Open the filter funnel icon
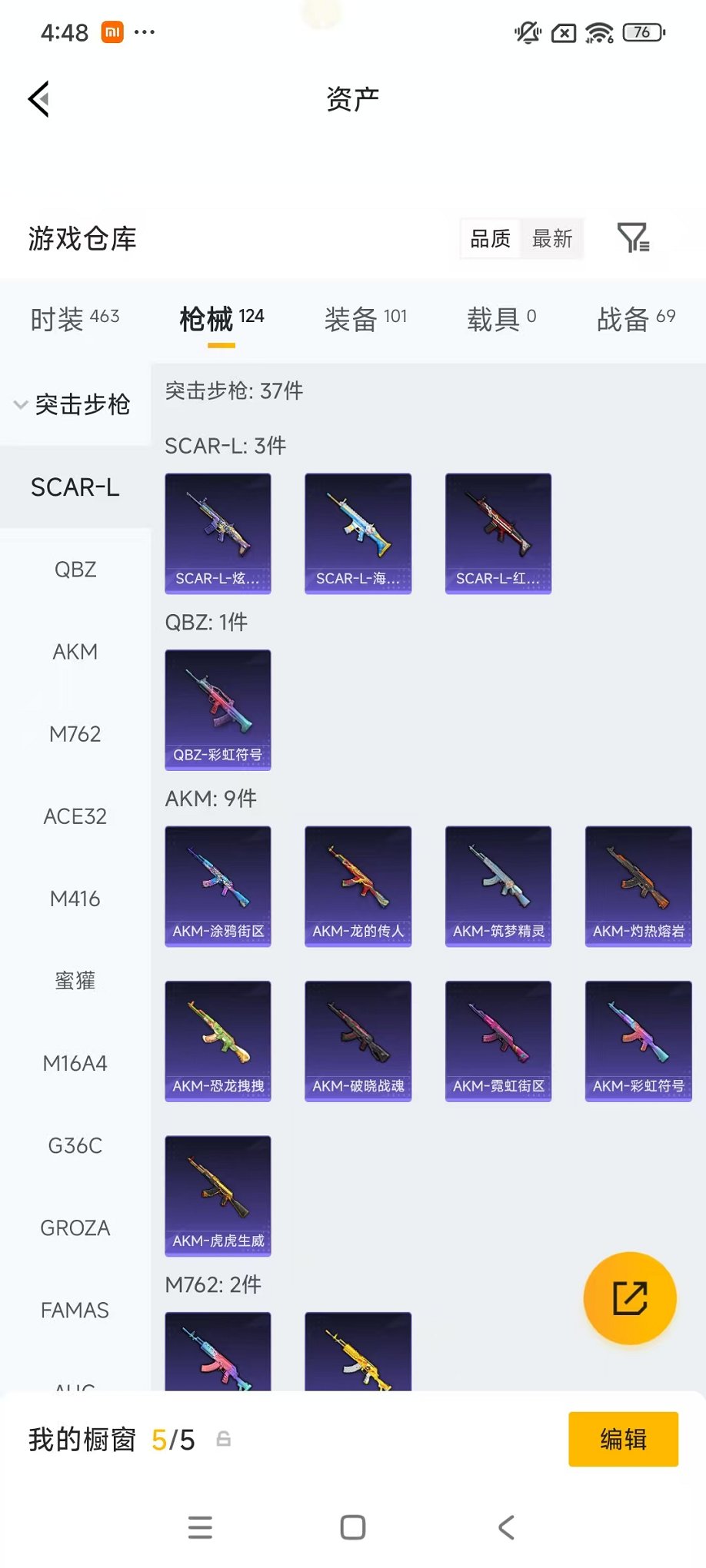This screenshot has width=706, height=1568. pos(634,238)
